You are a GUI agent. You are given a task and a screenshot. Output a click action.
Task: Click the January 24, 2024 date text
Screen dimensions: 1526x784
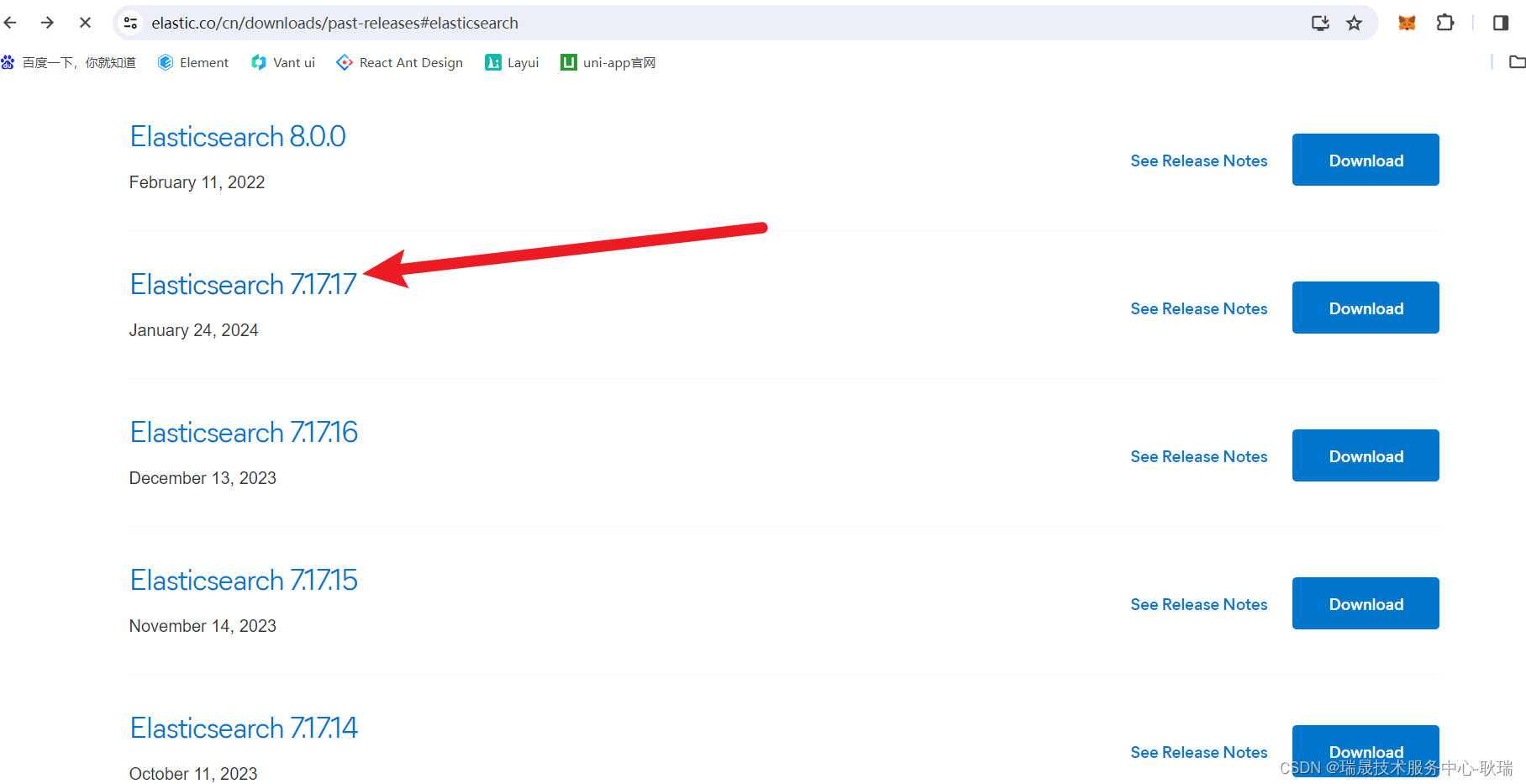pos(193,330)
